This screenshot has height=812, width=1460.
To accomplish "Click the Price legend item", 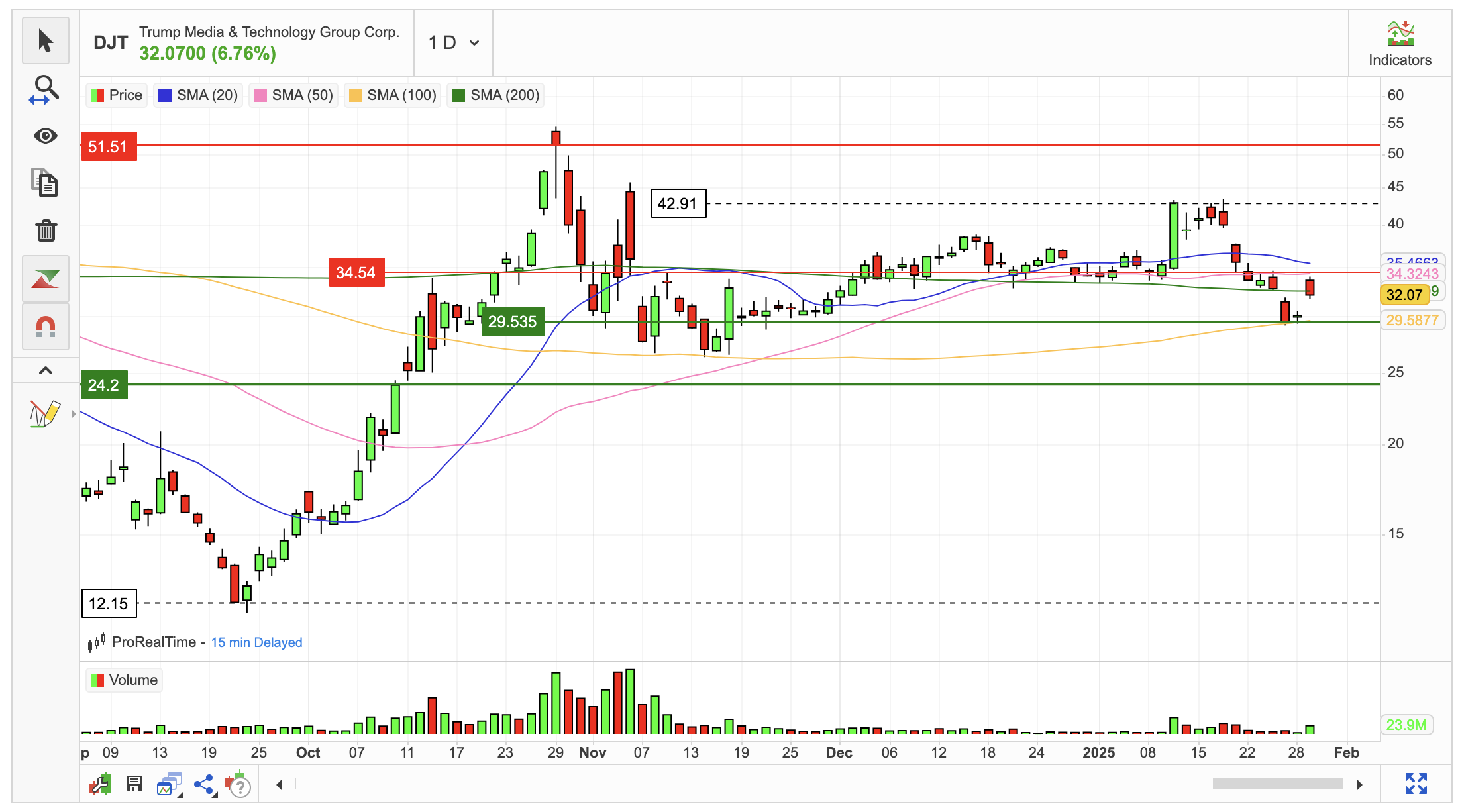I will click(x=117, y=95).
